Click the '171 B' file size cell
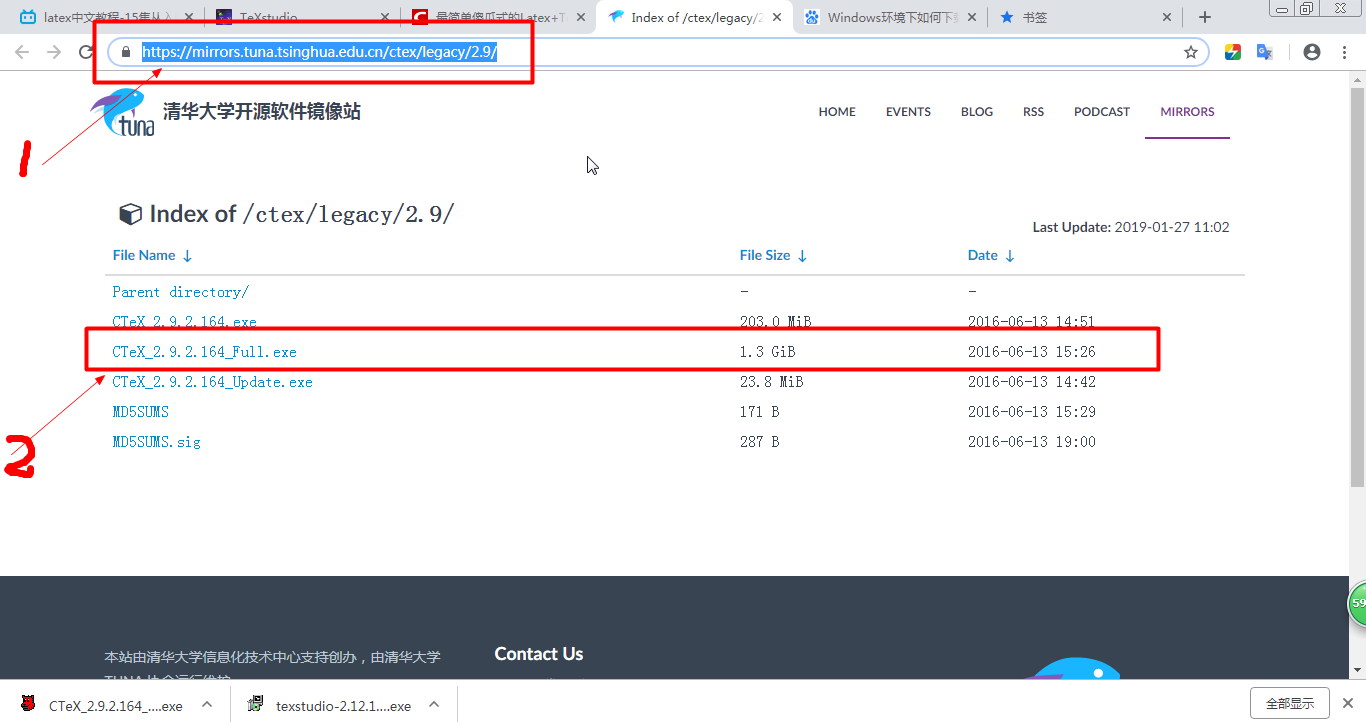Viewport: 1366px width, 724px height. (x=759, y=412)
